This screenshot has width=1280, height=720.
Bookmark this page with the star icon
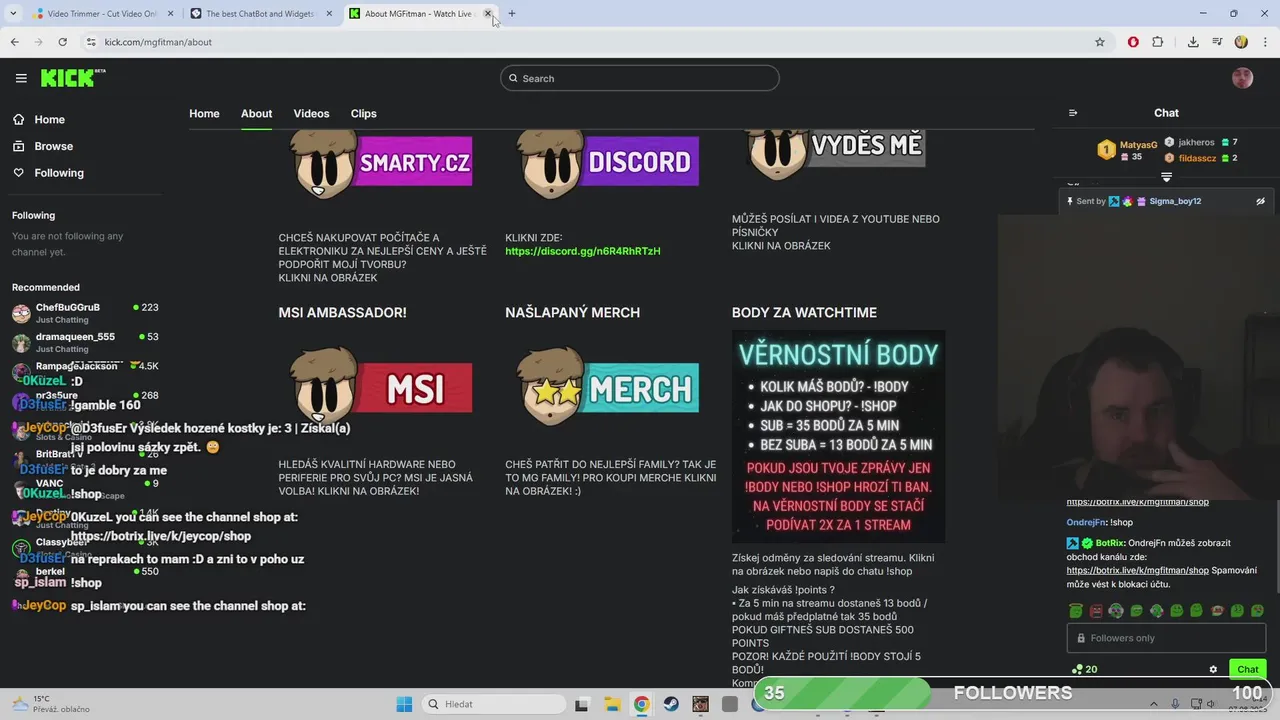coord(1100,42)
